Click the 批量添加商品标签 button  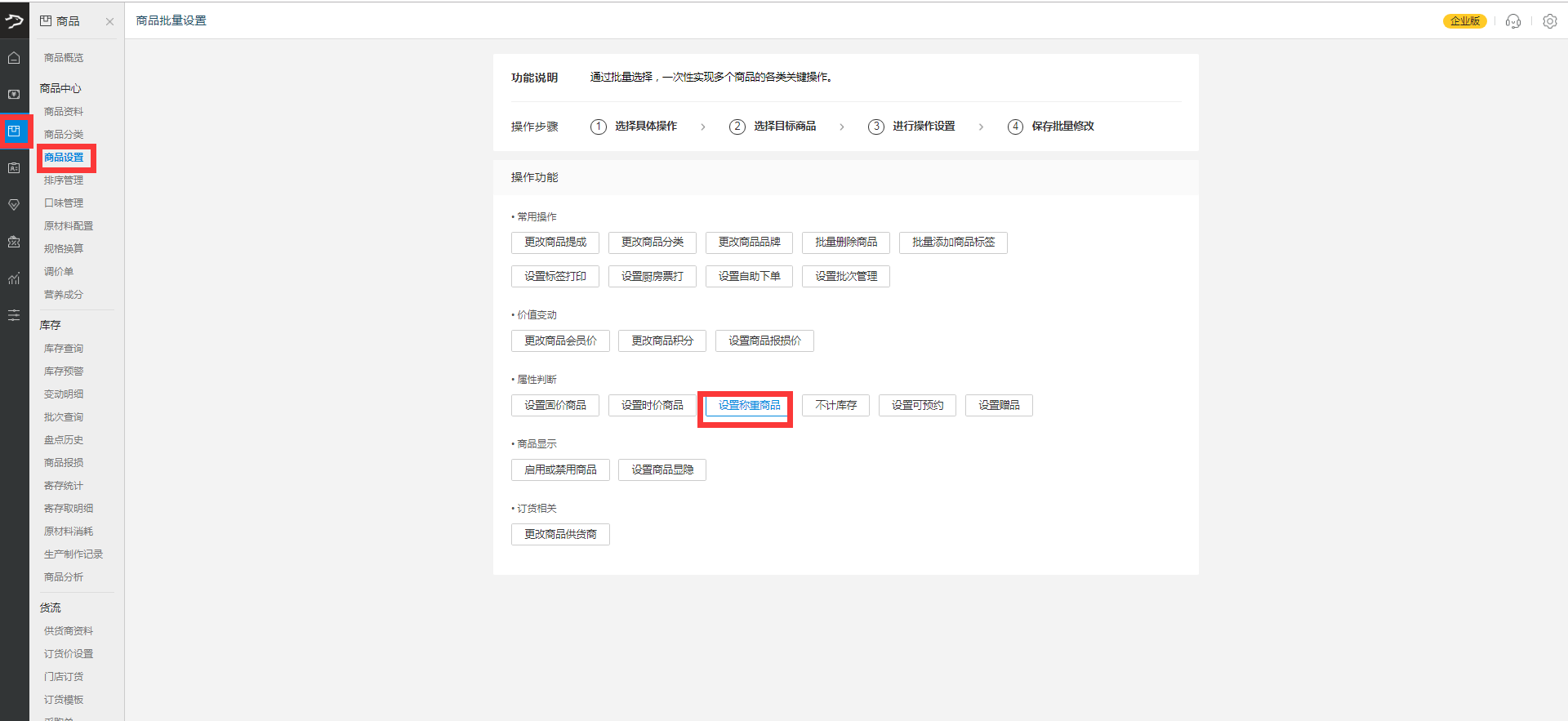(x=953, y=243)
